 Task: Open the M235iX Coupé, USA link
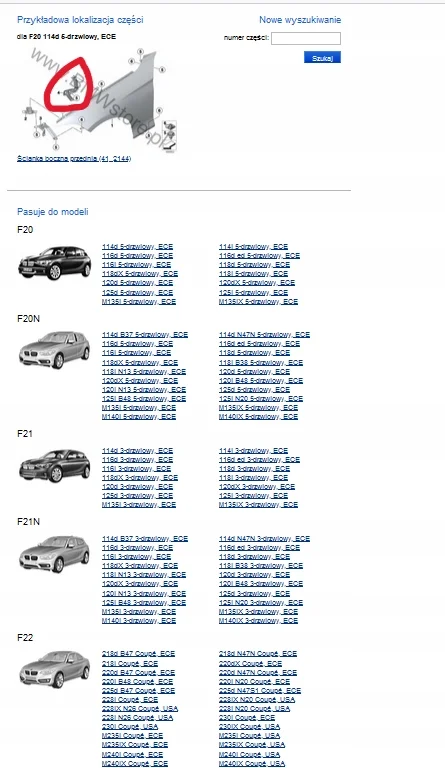pos(252,745)
